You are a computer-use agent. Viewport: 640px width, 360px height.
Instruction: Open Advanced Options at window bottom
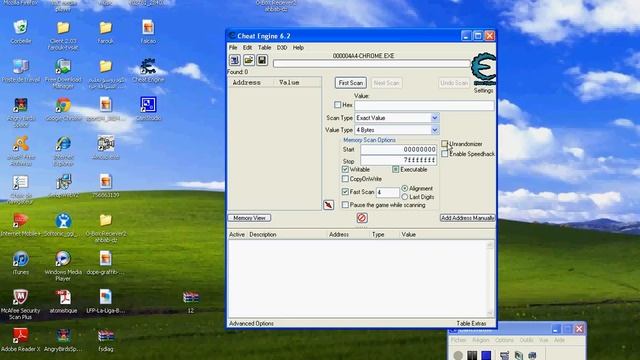pyautogui.click(x=251, y=323)
